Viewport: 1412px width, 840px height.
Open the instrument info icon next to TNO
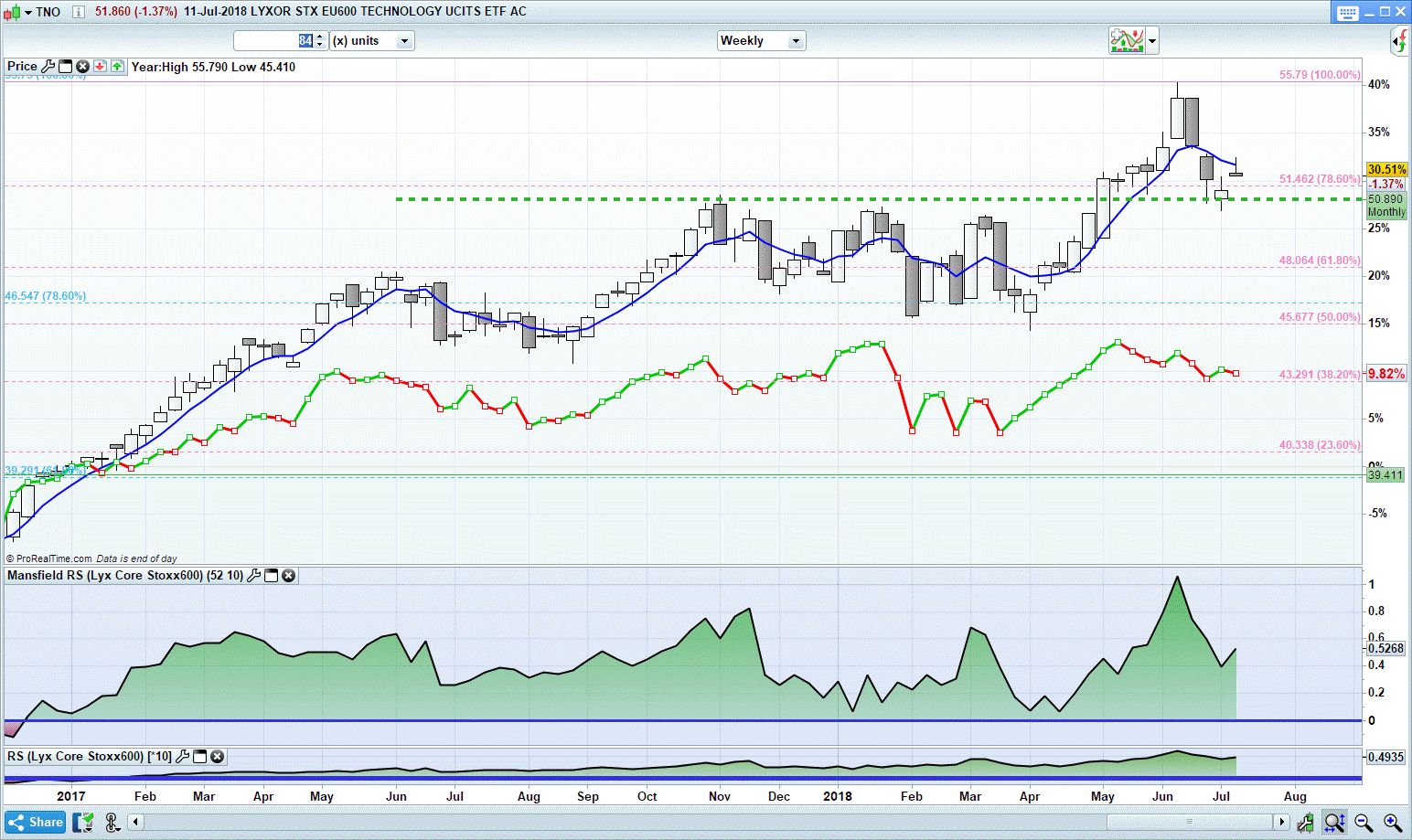click(x=79, y=12)
